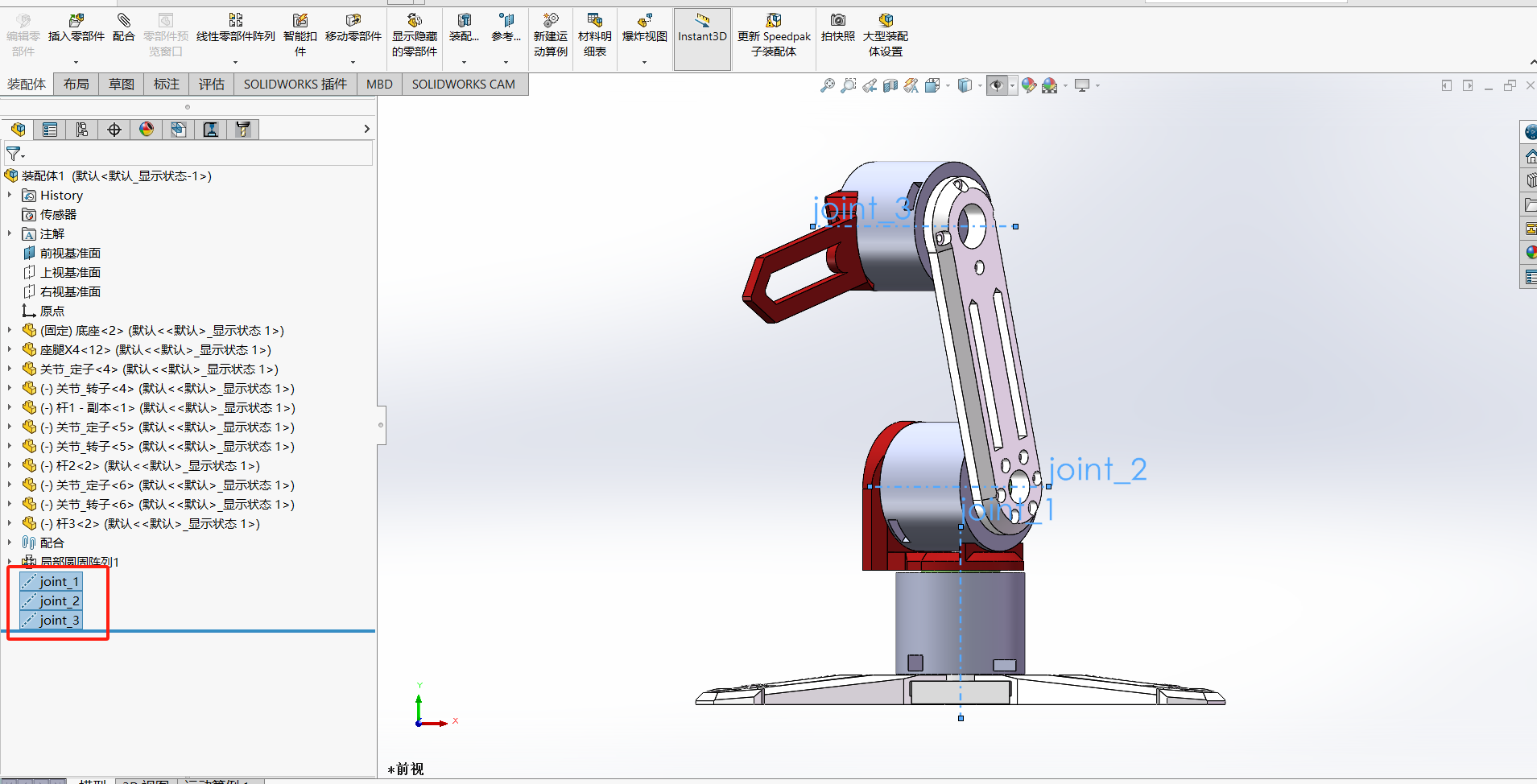Click Dynamic Annotation Views icon
Viewport: 1537px width, 784px height.
pyautogui.click(x=911, y=85)
